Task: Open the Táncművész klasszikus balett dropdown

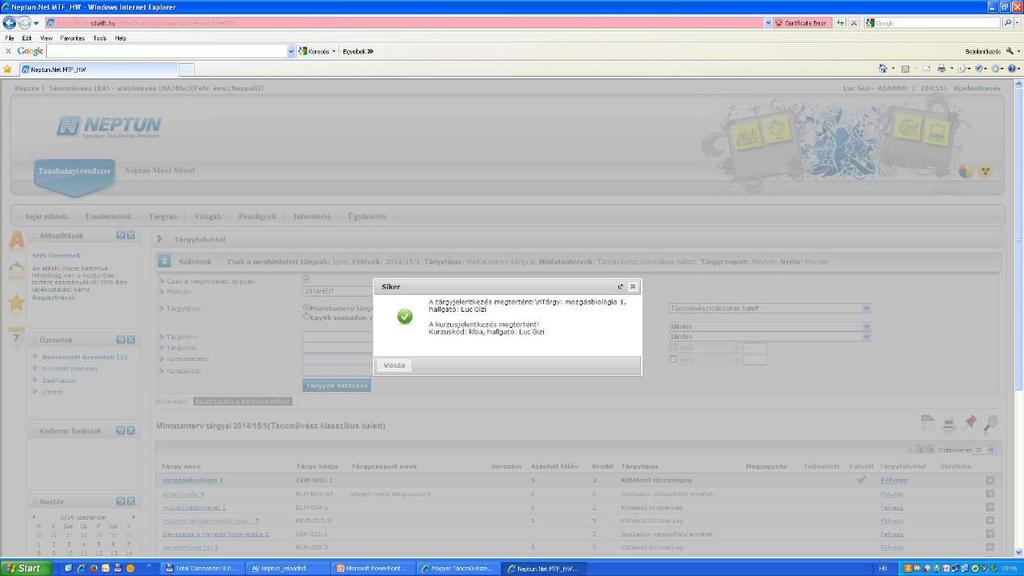Action: click(x=770, y=308)
